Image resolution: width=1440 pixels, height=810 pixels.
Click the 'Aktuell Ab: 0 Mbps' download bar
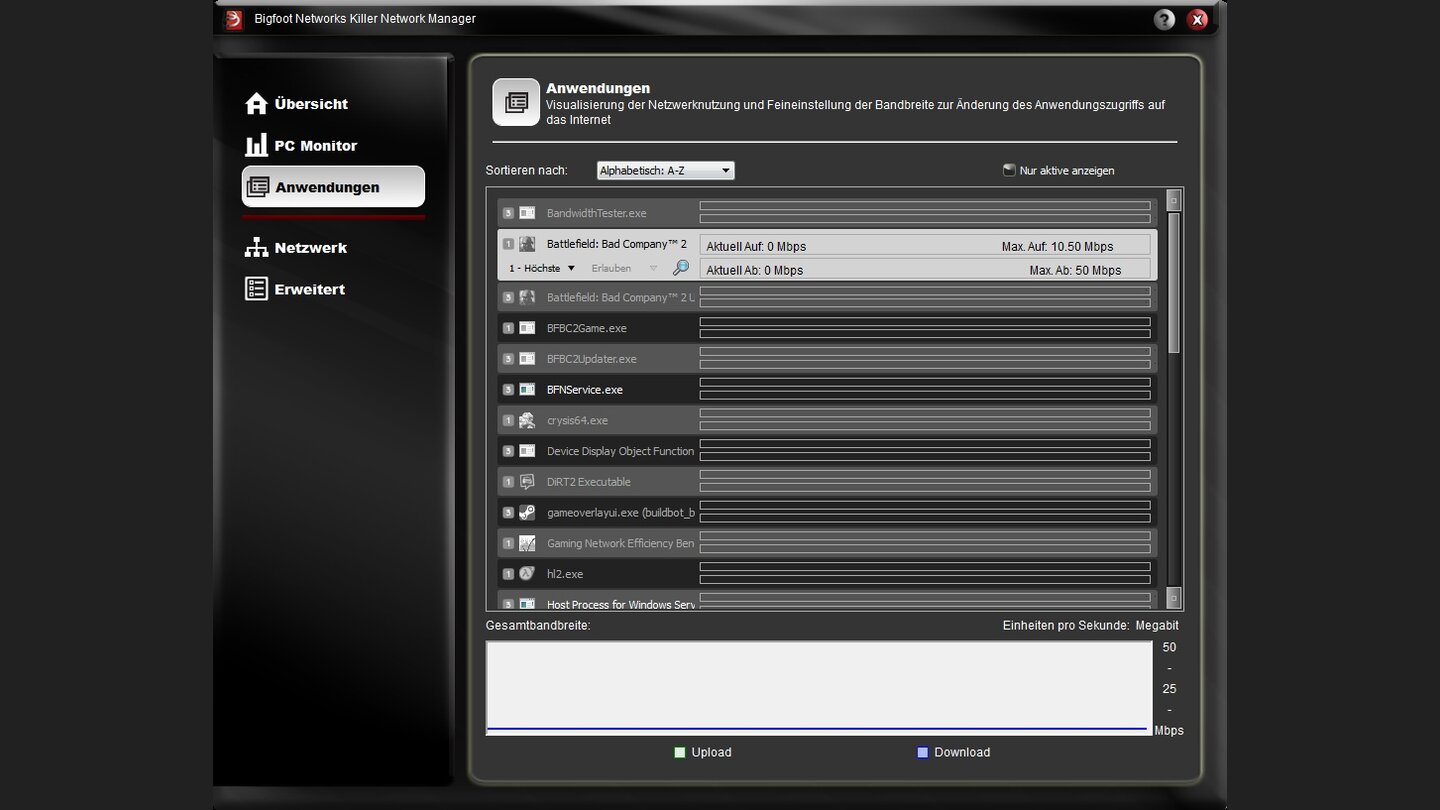pos(925,270)
